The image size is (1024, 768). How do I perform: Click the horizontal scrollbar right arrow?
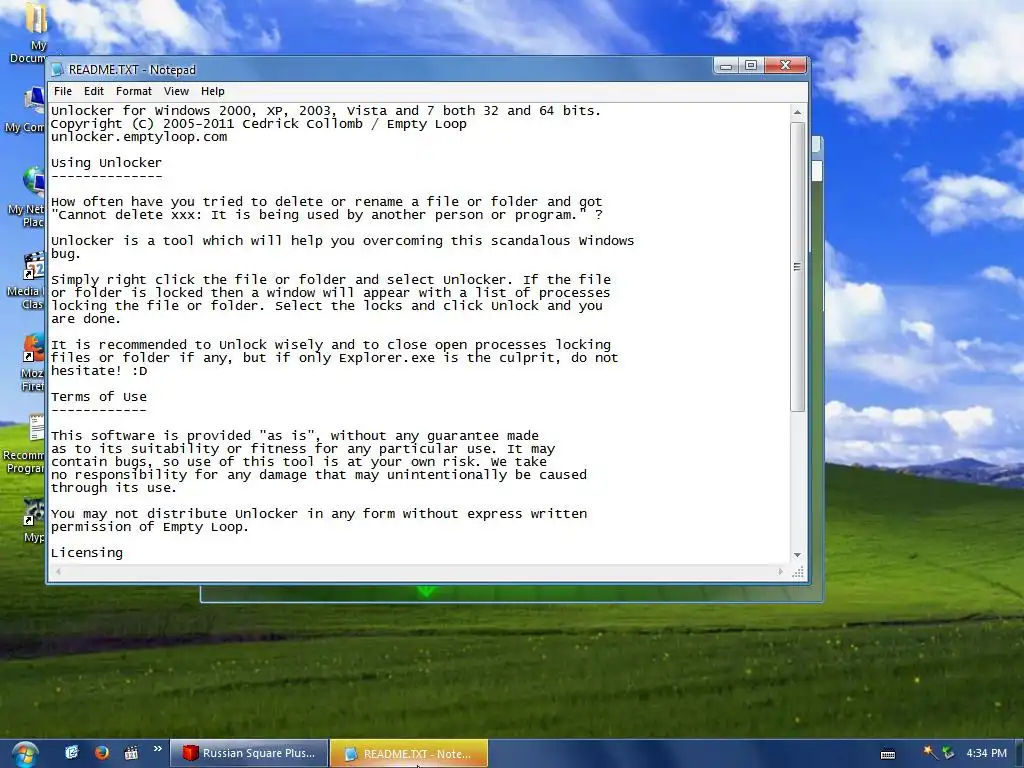(780, 571)
